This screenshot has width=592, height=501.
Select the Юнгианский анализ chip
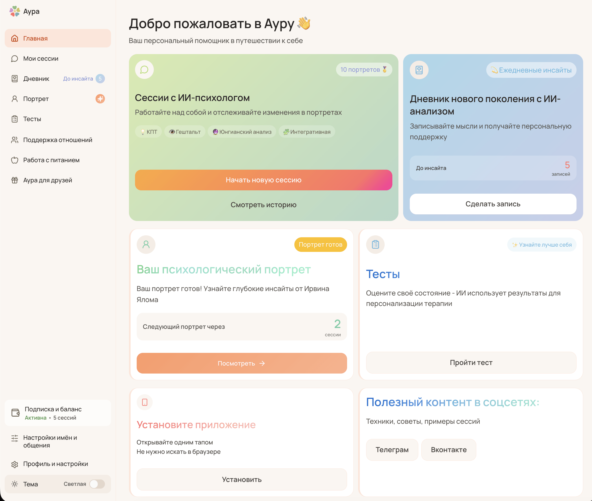pyautogui.click(x=242, y=132)
